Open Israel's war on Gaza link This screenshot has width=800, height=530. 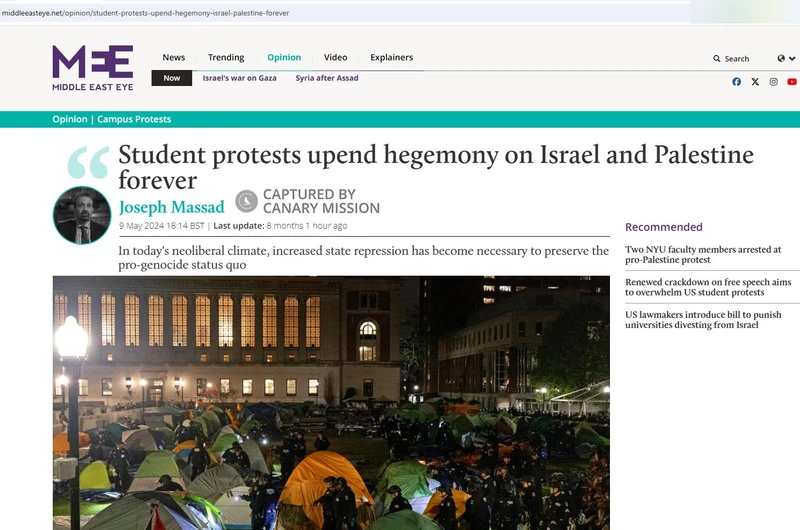239,78
